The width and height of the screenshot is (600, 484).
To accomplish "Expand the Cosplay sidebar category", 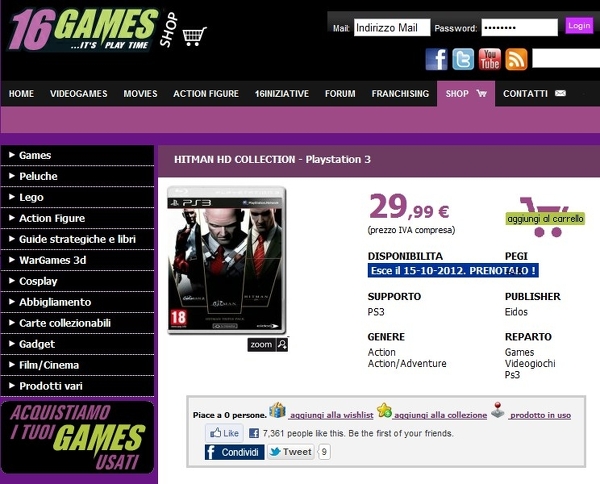I will tap(77, 281).
